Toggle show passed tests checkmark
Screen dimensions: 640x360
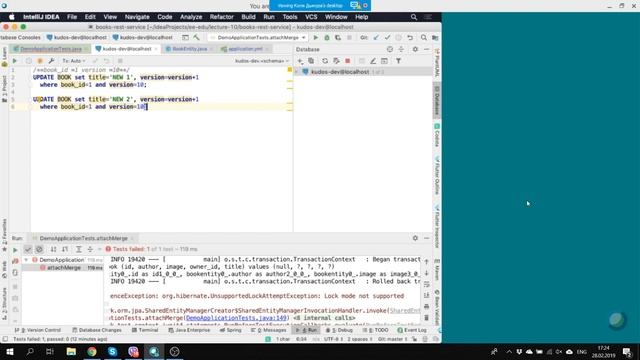click(28, 249)
